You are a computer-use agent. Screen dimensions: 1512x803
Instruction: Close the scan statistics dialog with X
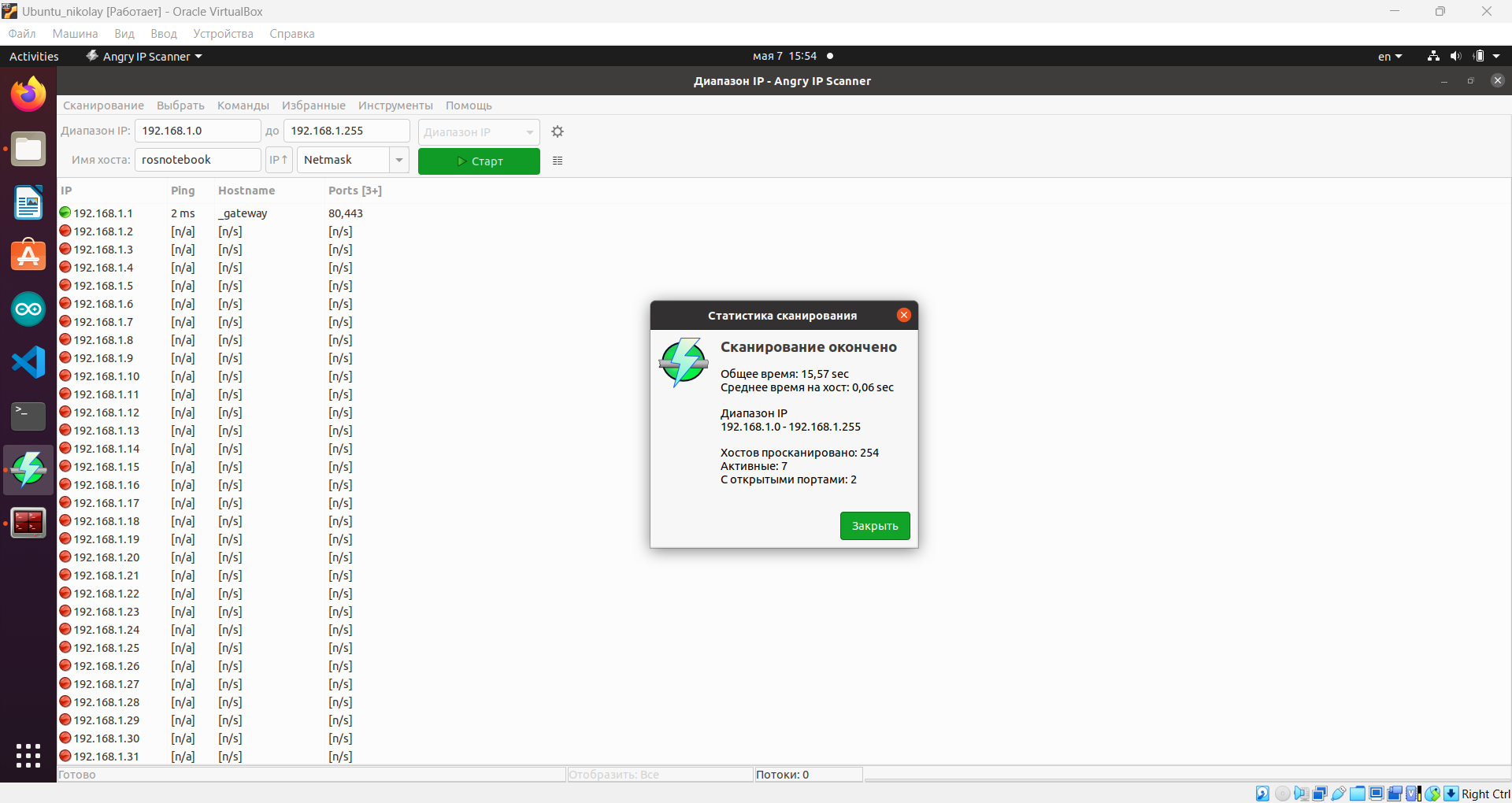[x=903, y=315]
